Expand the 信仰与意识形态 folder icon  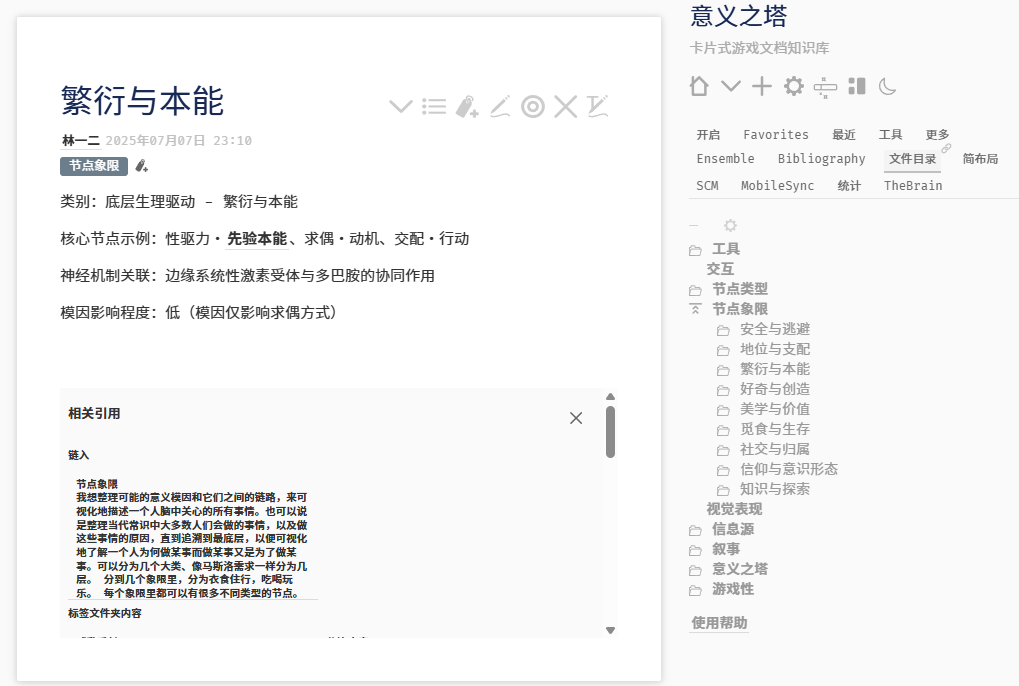(x=723, y=470)
